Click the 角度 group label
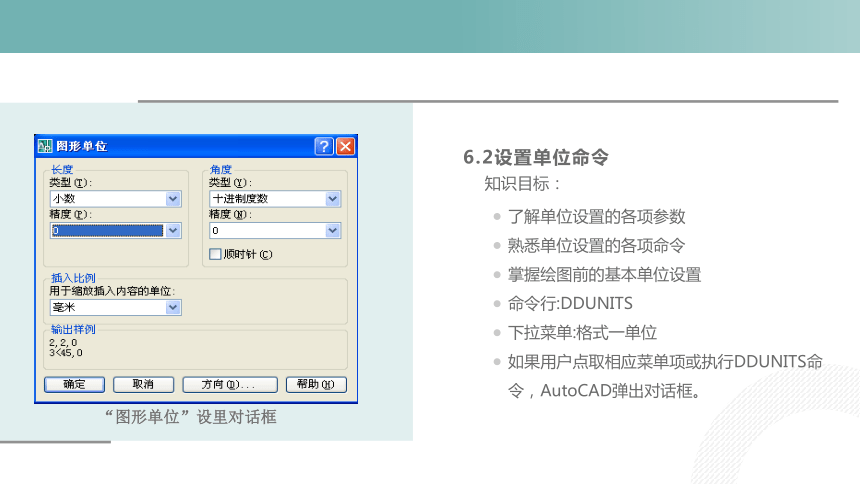Screen dimensions: 860x484 pyautogui.click(x=221, y=170)
